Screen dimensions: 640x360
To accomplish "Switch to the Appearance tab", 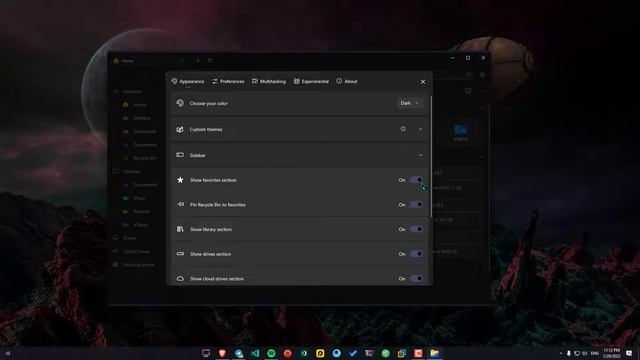I will point(188,82).
